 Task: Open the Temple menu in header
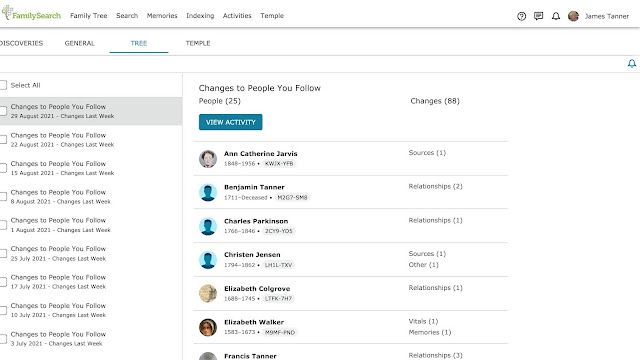pos(272,16)
